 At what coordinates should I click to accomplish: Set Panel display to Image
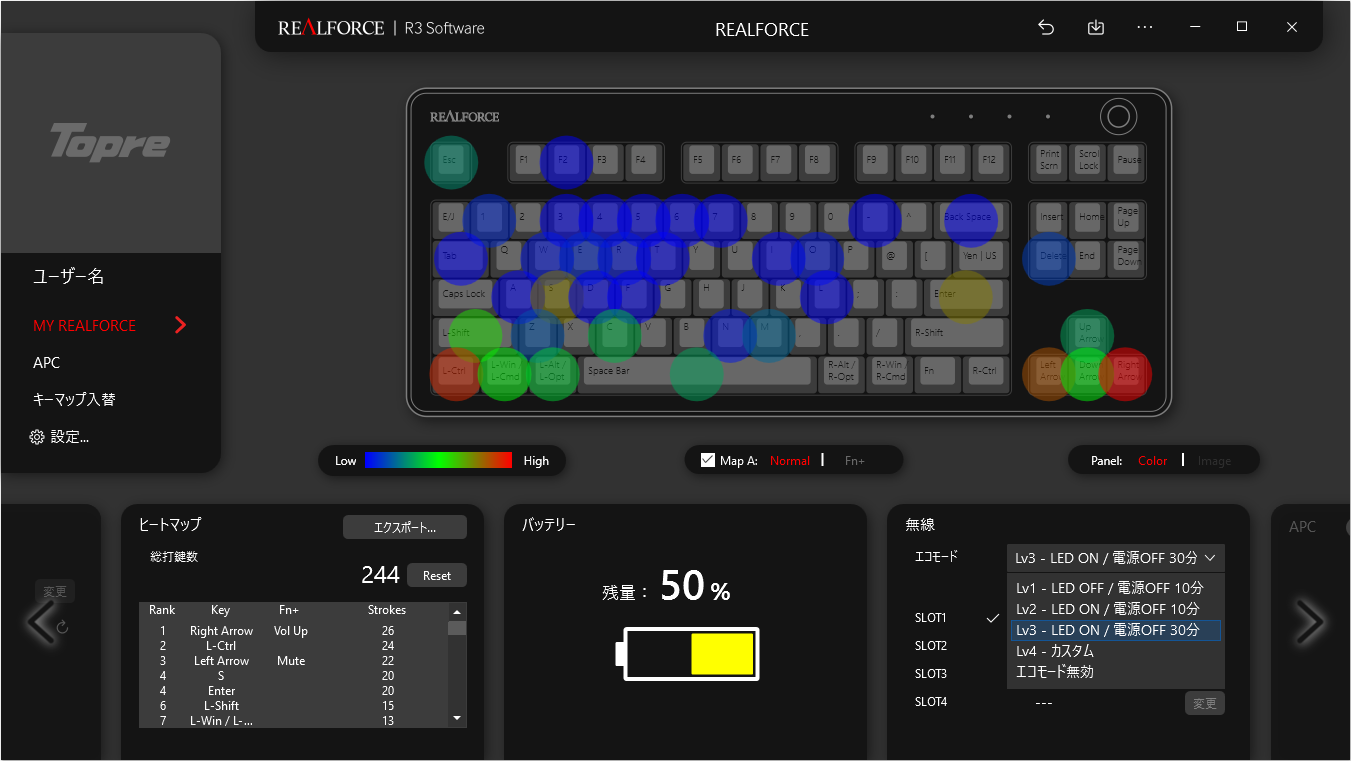[x=1214, y=461]
